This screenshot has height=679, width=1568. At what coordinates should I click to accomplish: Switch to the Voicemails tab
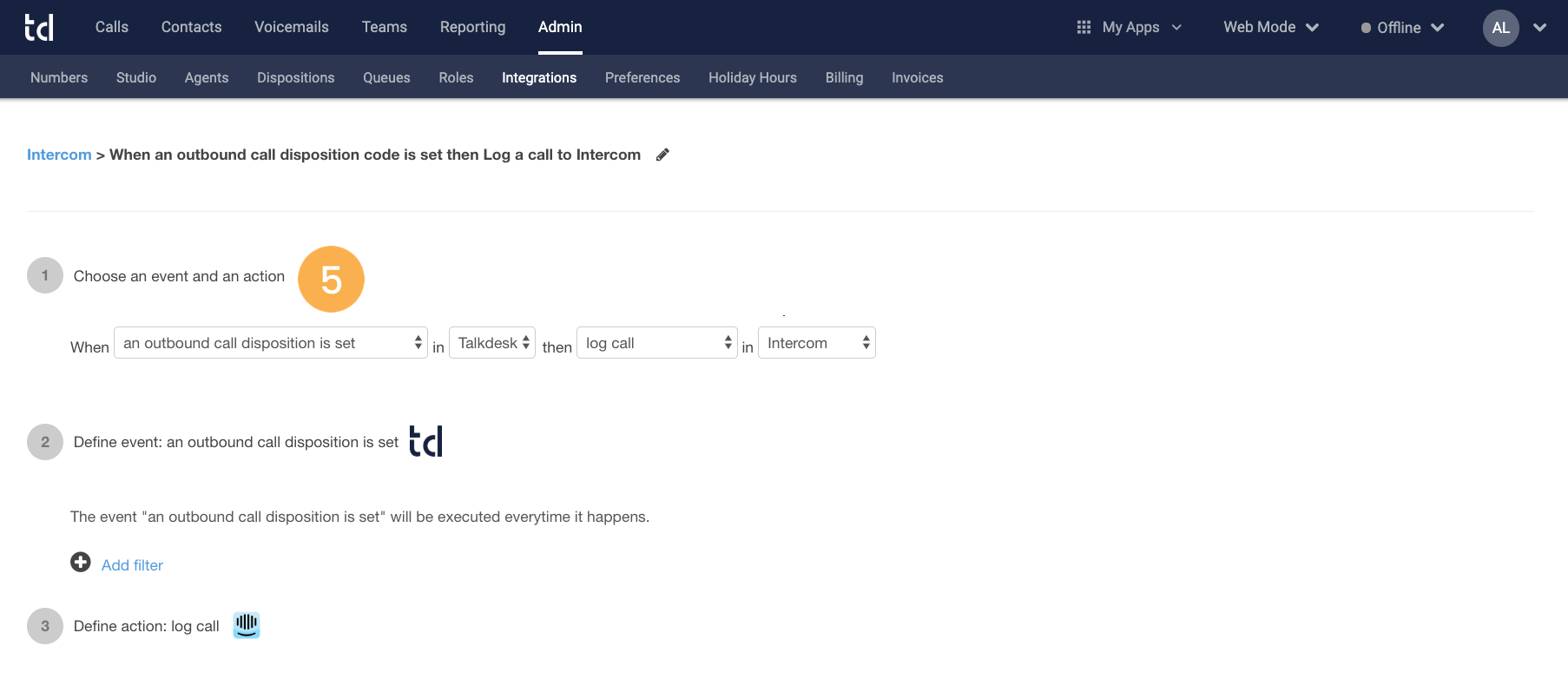[x=292, y=27]
